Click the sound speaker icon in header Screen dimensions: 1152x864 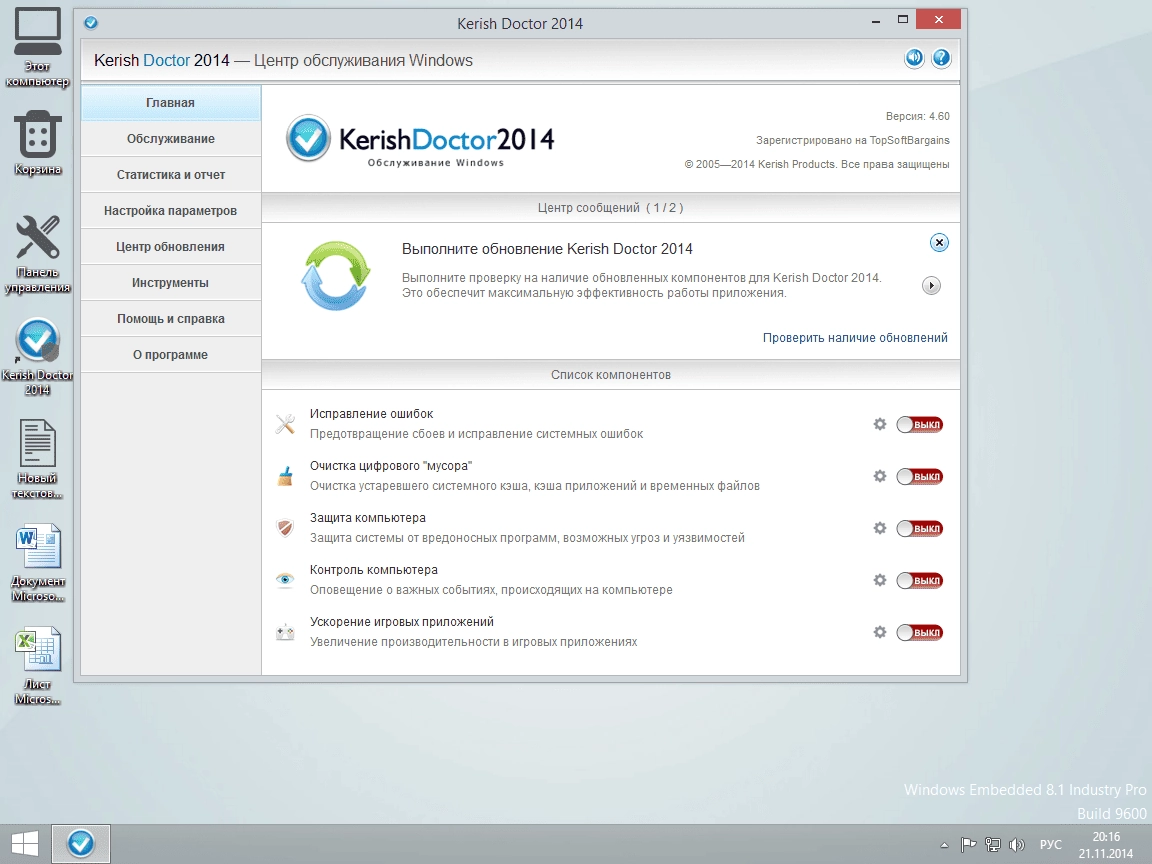(914, 58)
